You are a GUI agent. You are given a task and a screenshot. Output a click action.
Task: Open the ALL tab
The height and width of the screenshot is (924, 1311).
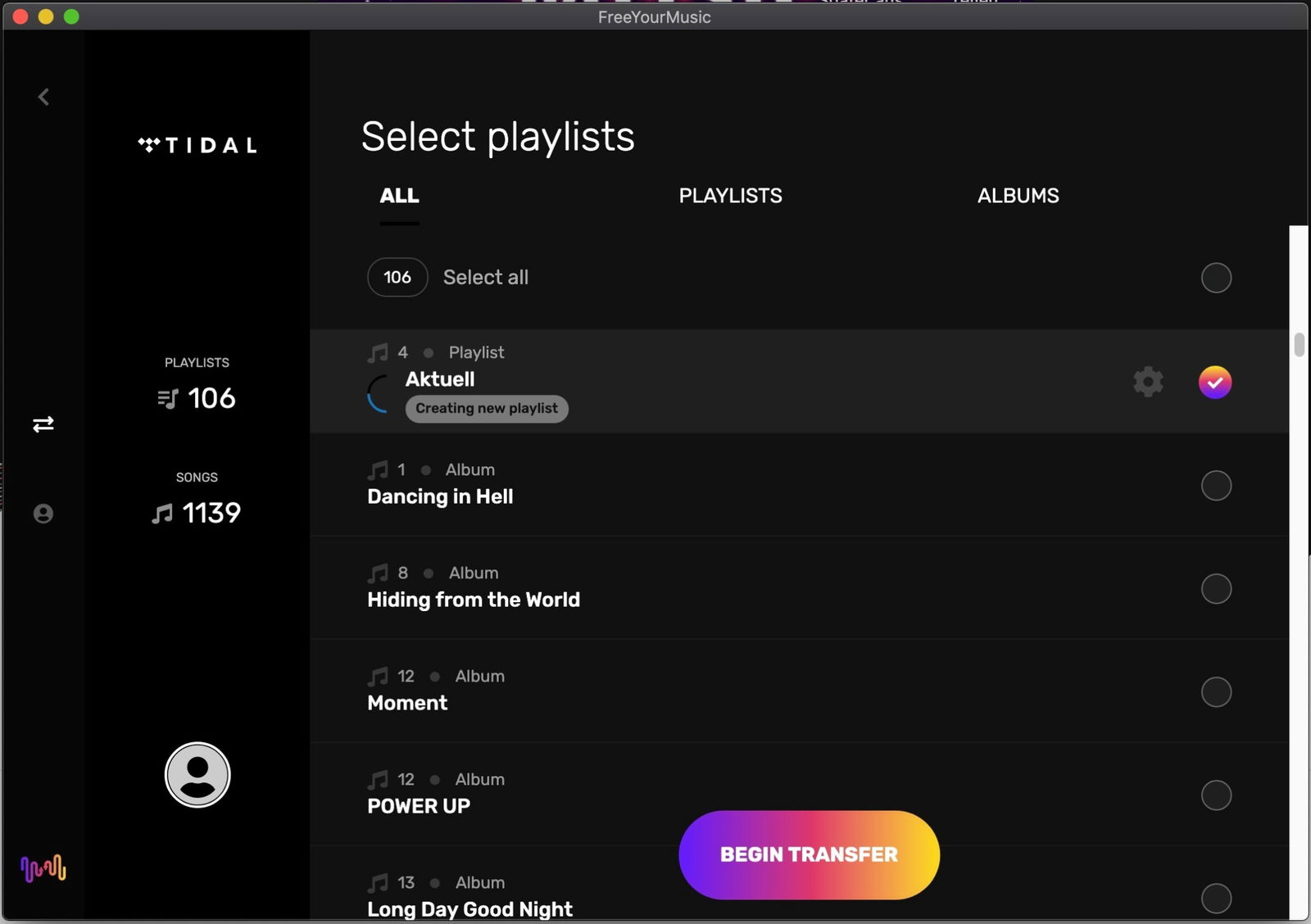[399, 196]
